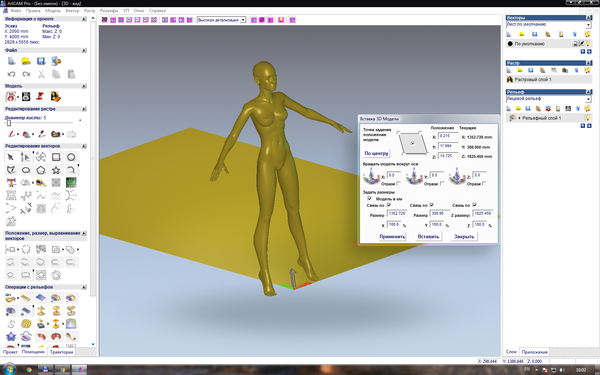This screenshot has width=600, height=375.
Task: Click the redo arrow icon in Файл section
Action: coord(26,74)
